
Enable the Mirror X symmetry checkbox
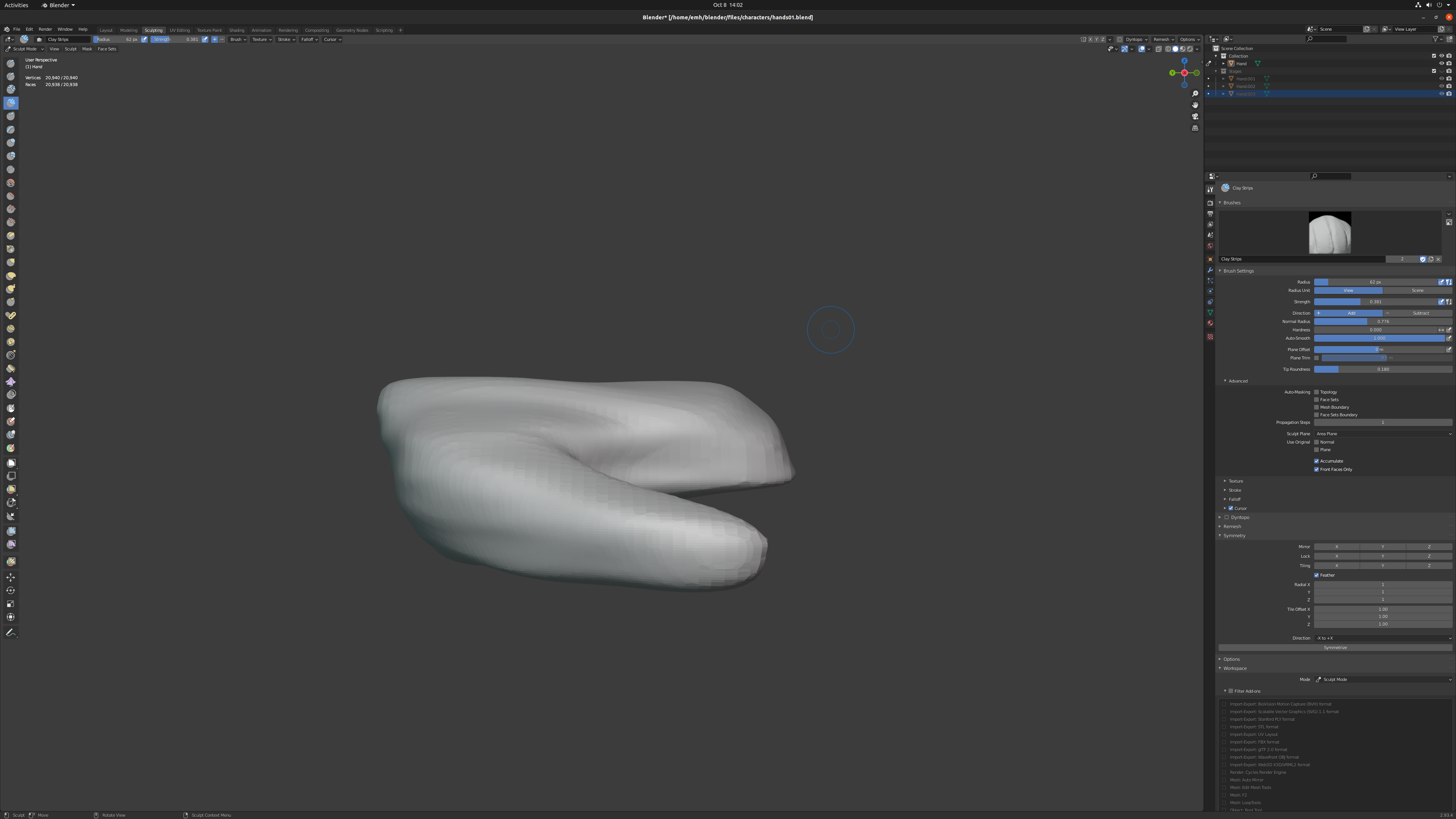[x=1336, y=546]
